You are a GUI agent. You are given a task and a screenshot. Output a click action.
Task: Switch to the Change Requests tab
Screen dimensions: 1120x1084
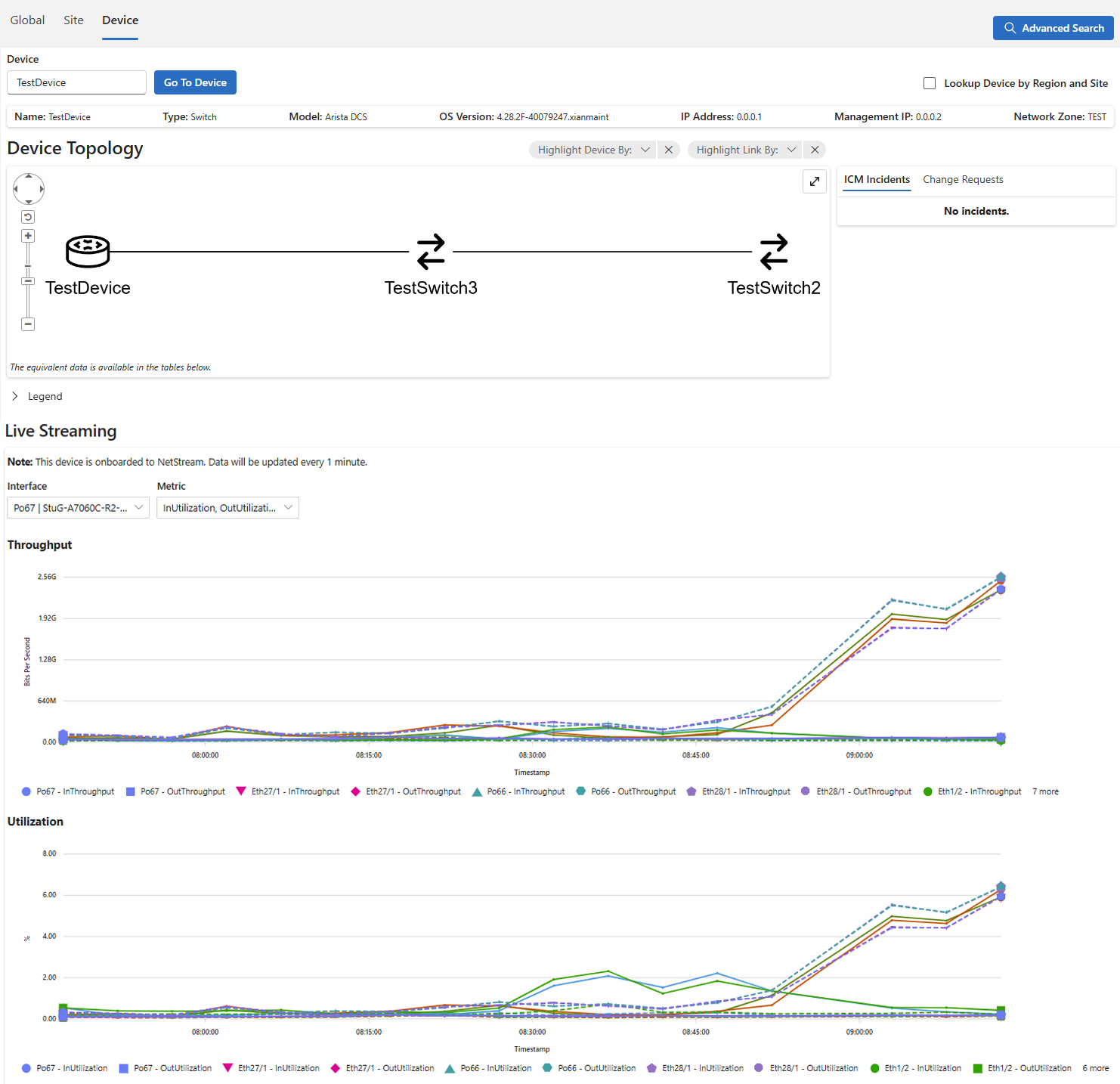click(963, 179)
